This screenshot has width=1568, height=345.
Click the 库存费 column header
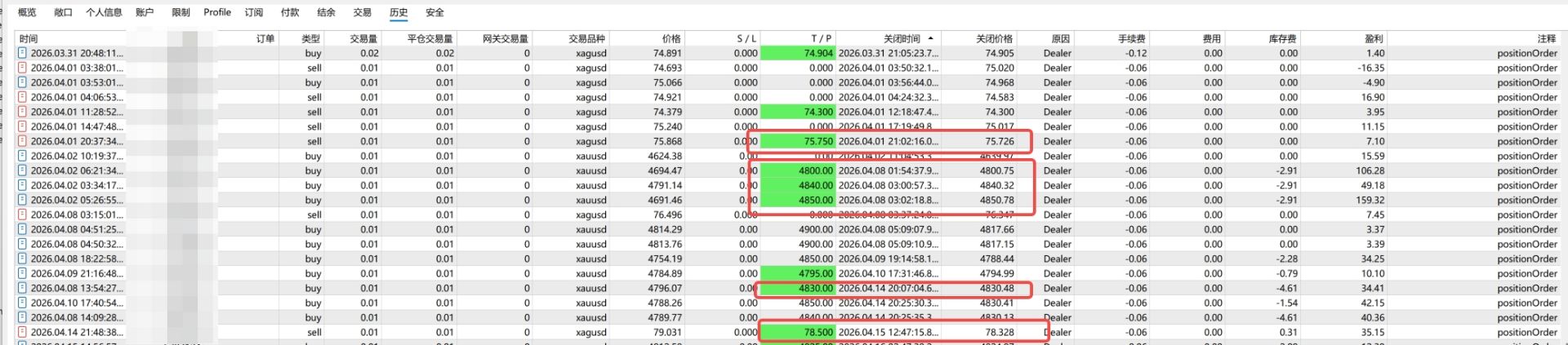point(1282,38)
